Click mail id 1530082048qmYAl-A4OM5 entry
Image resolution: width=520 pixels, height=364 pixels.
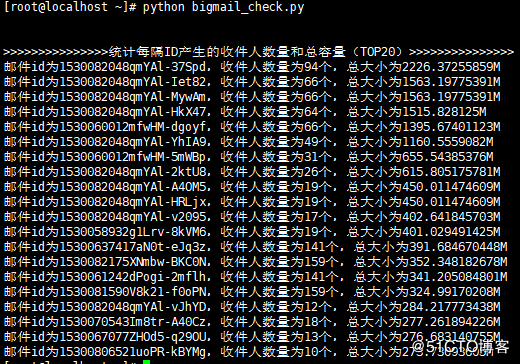(x=252, y=187)
